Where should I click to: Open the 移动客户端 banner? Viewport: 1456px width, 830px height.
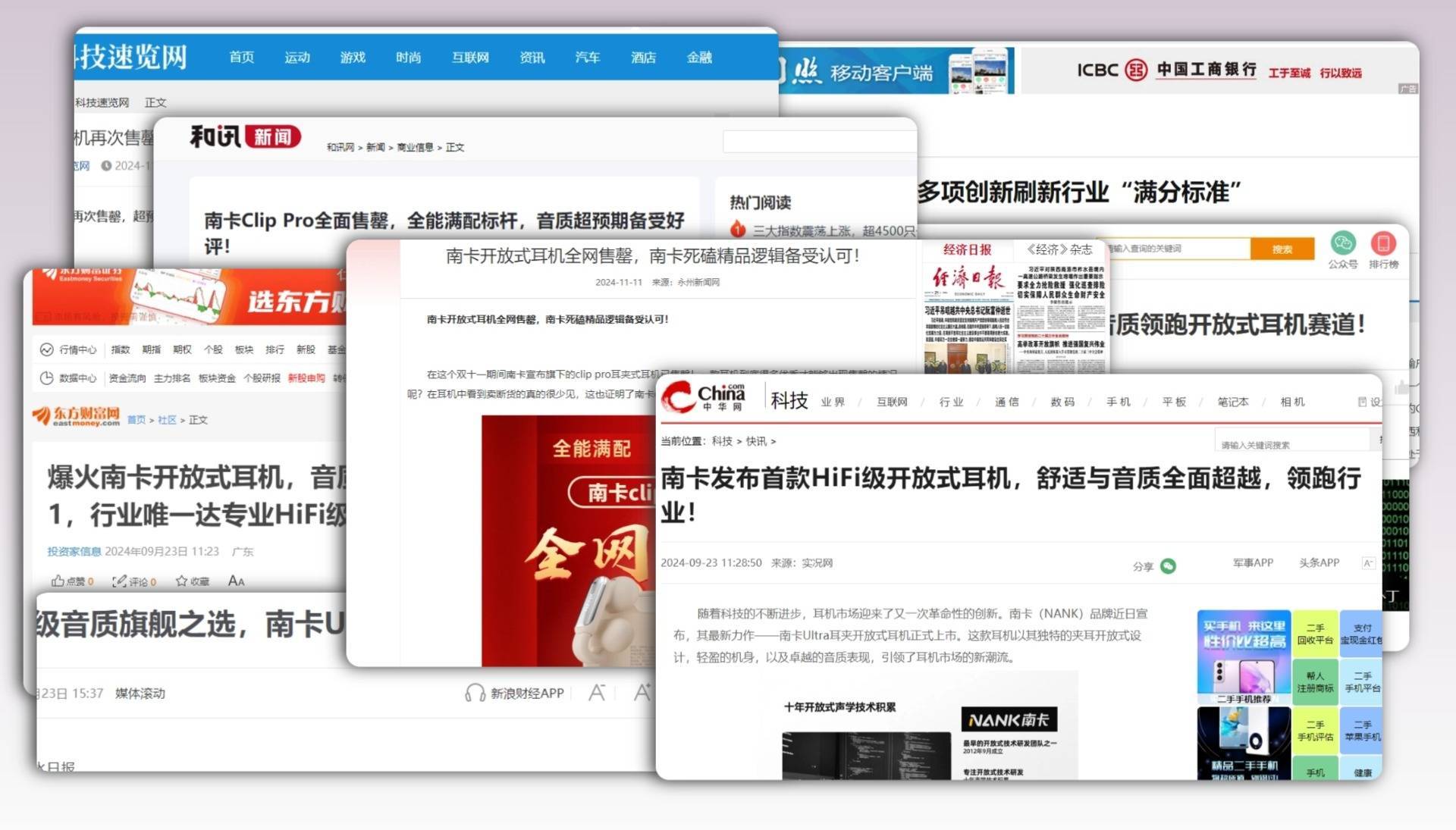click(896, 71)
